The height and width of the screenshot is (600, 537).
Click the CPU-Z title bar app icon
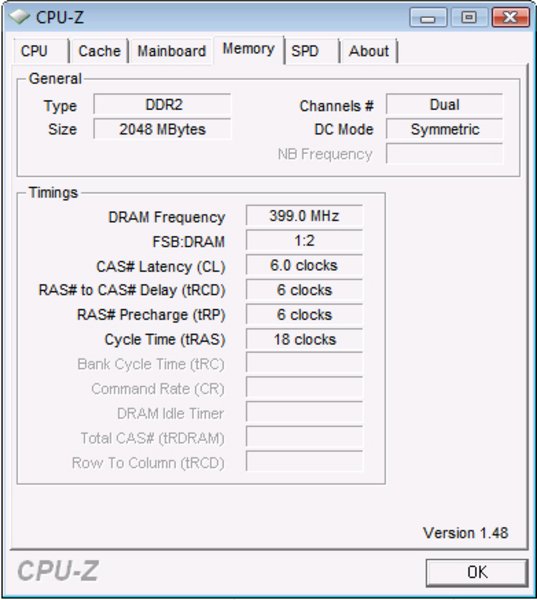click(20, 17)
